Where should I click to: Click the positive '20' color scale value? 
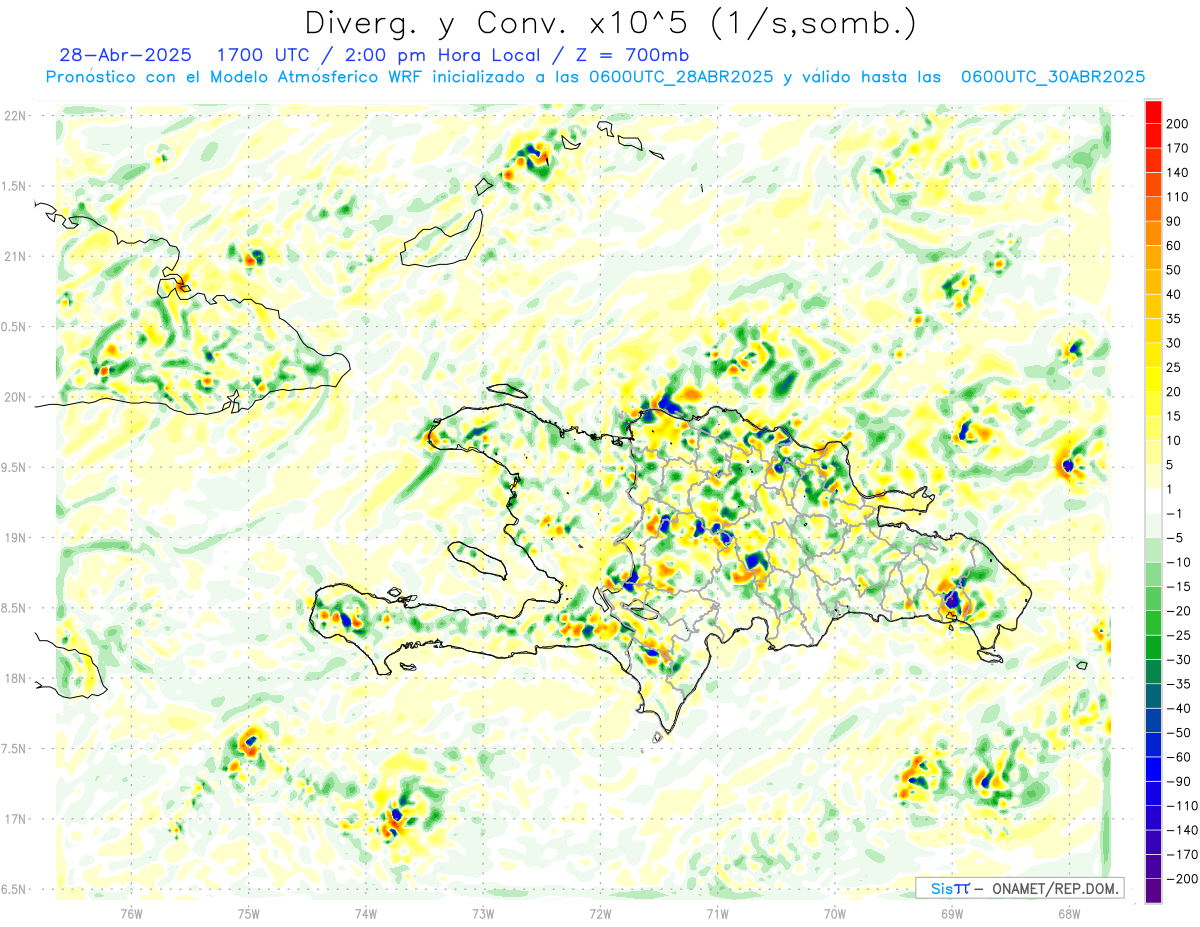1175,392
